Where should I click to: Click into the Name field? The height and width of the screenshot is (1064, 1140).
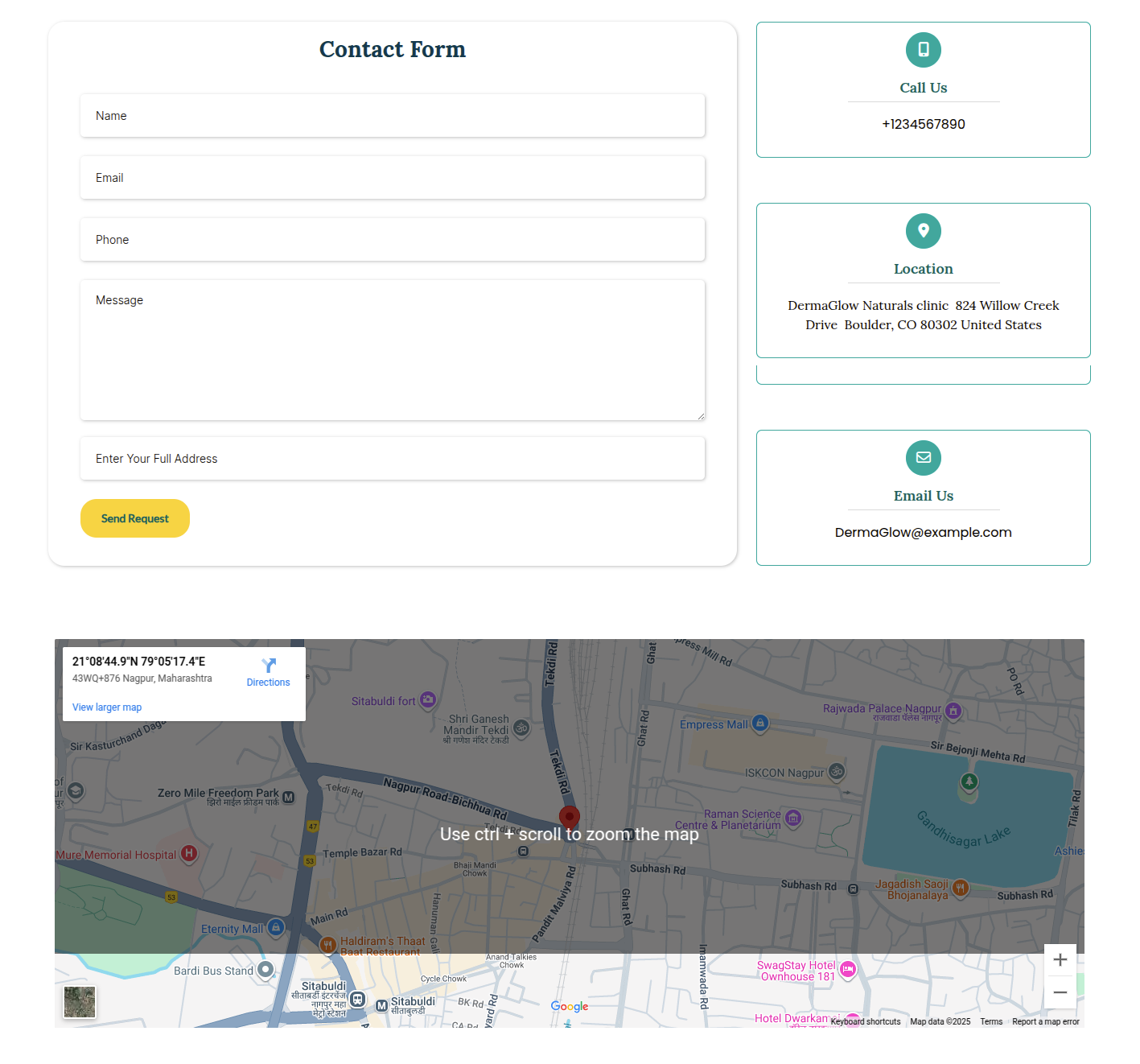(x=393, y=116)
